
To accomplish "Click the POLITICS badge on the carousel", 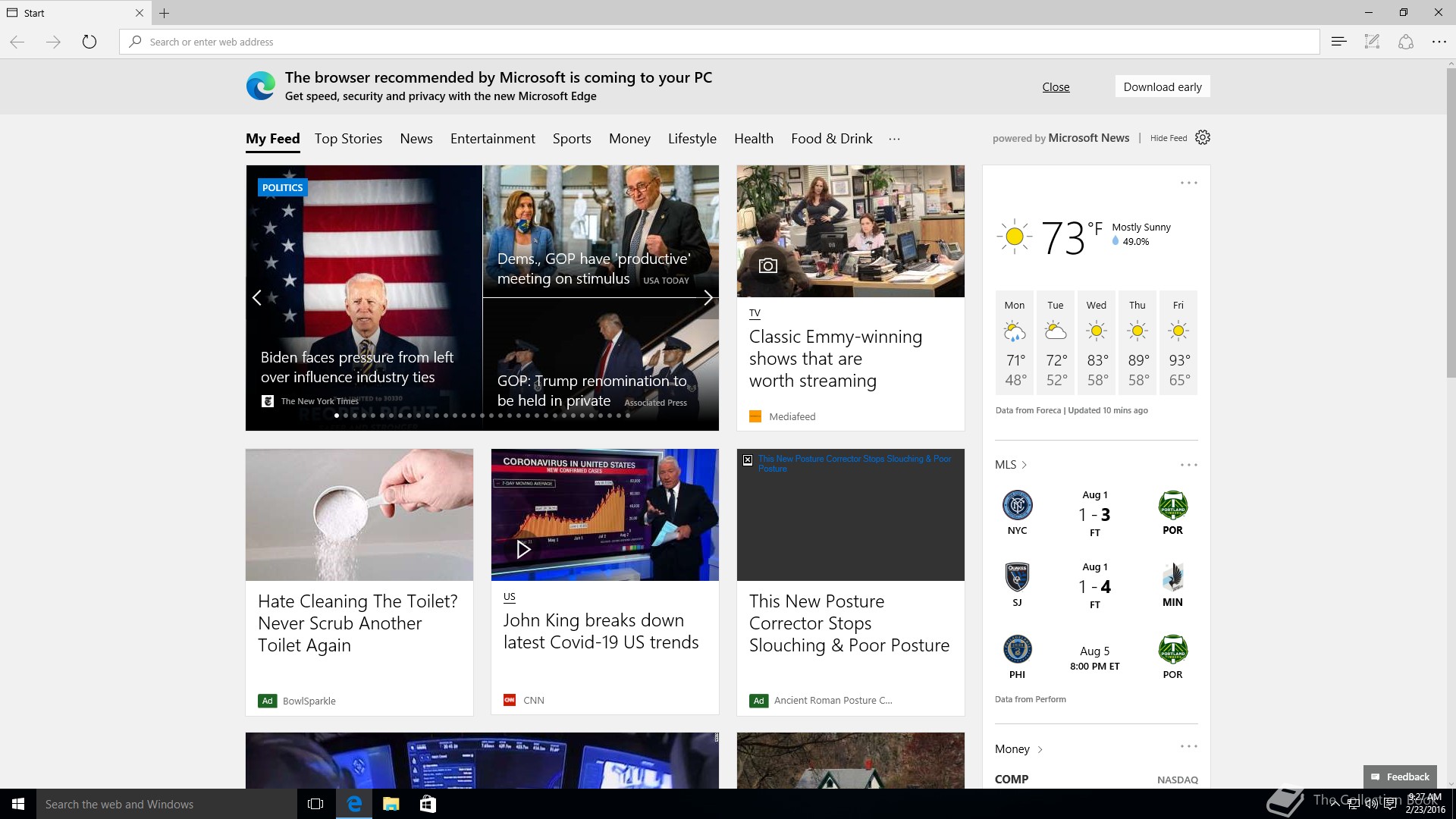I will tap(282, 187).
